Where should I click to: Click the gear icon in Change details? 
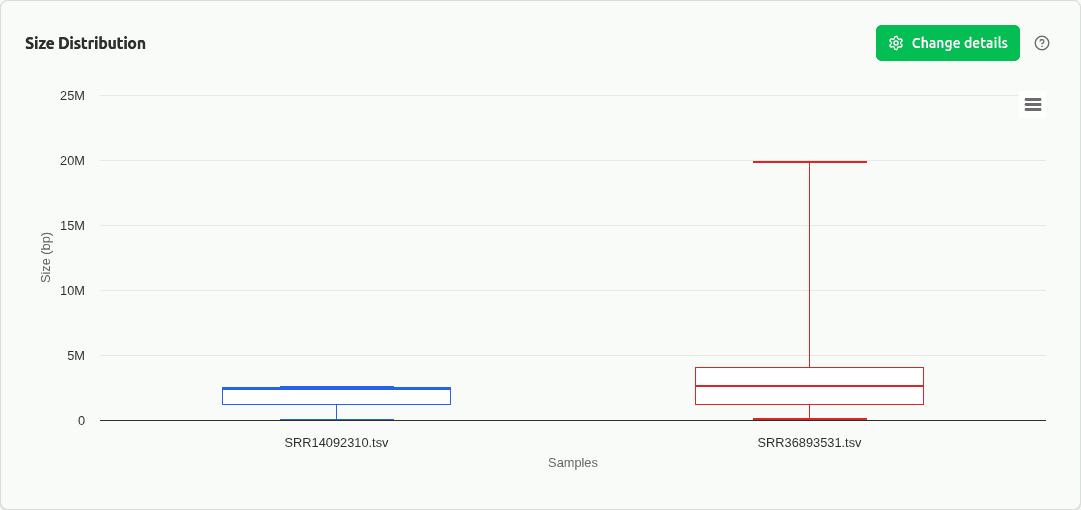[896, 43]
